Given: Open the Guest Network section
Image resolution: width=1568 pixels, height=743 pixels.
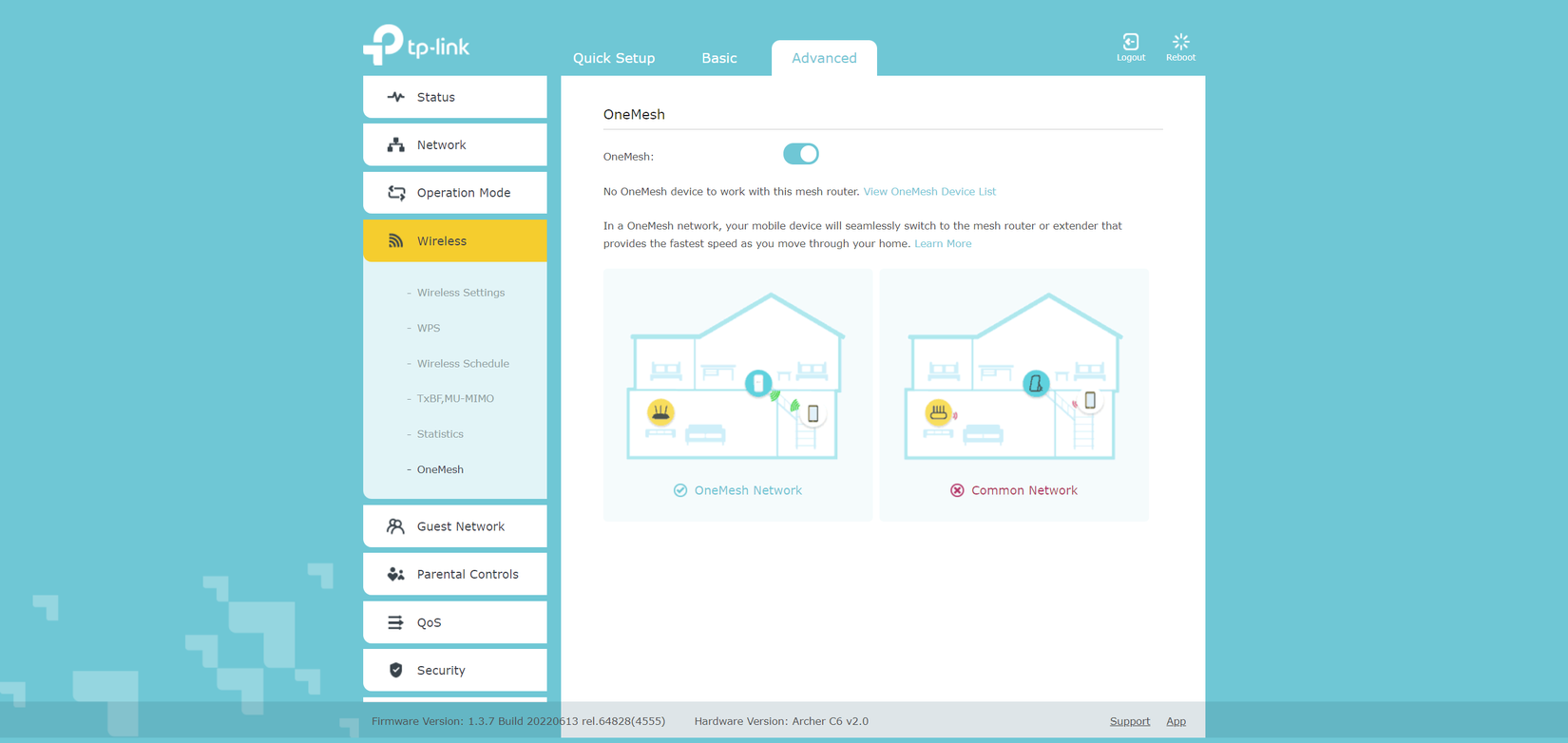Looking at the screenshot, I should (455, 526).
